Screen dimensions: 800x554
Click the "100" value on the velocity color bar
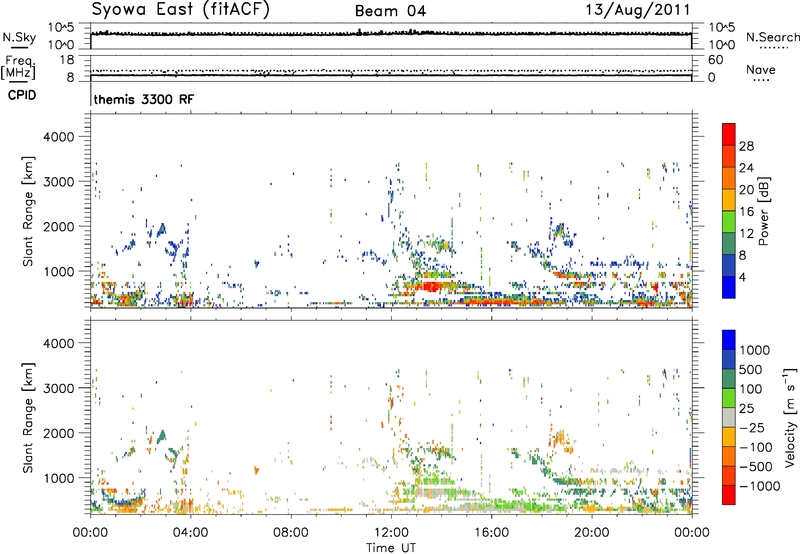(x=751, y=389)
